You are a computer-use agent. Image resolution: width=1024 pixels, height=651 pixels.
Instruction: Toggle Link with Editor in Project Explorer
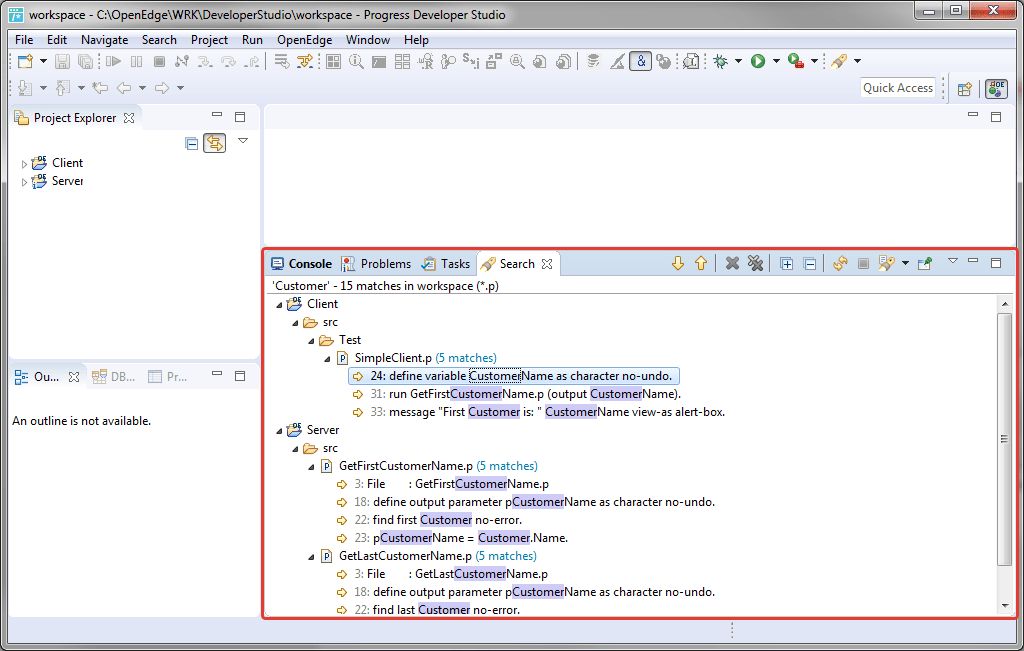[x=214, y=143]
